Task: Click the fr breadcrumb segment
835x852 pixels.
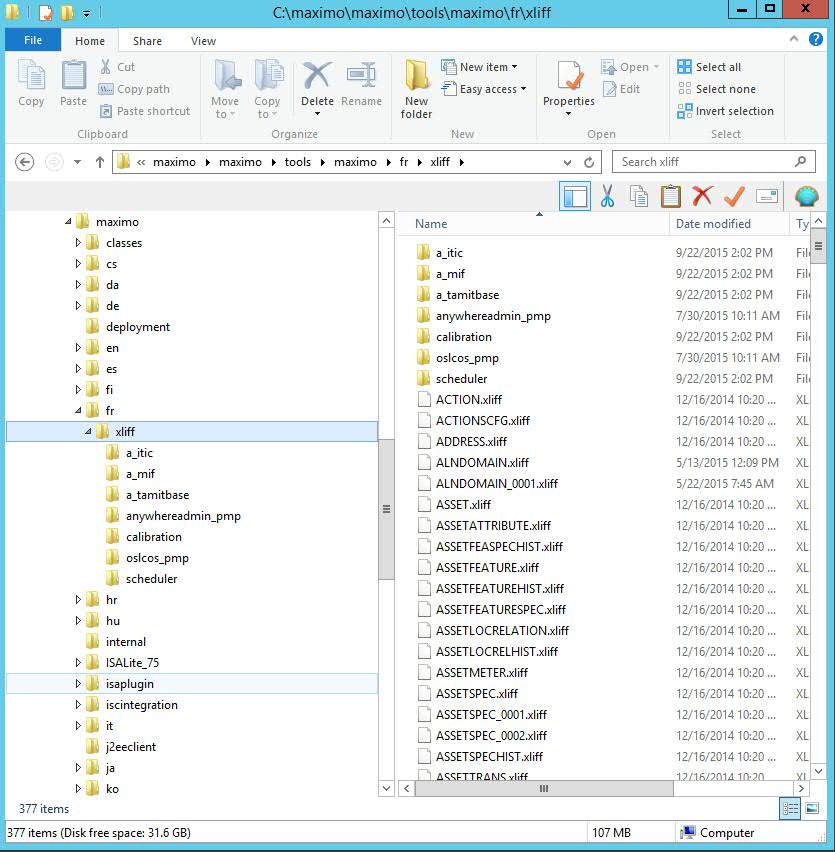Action: pos(404,162)
